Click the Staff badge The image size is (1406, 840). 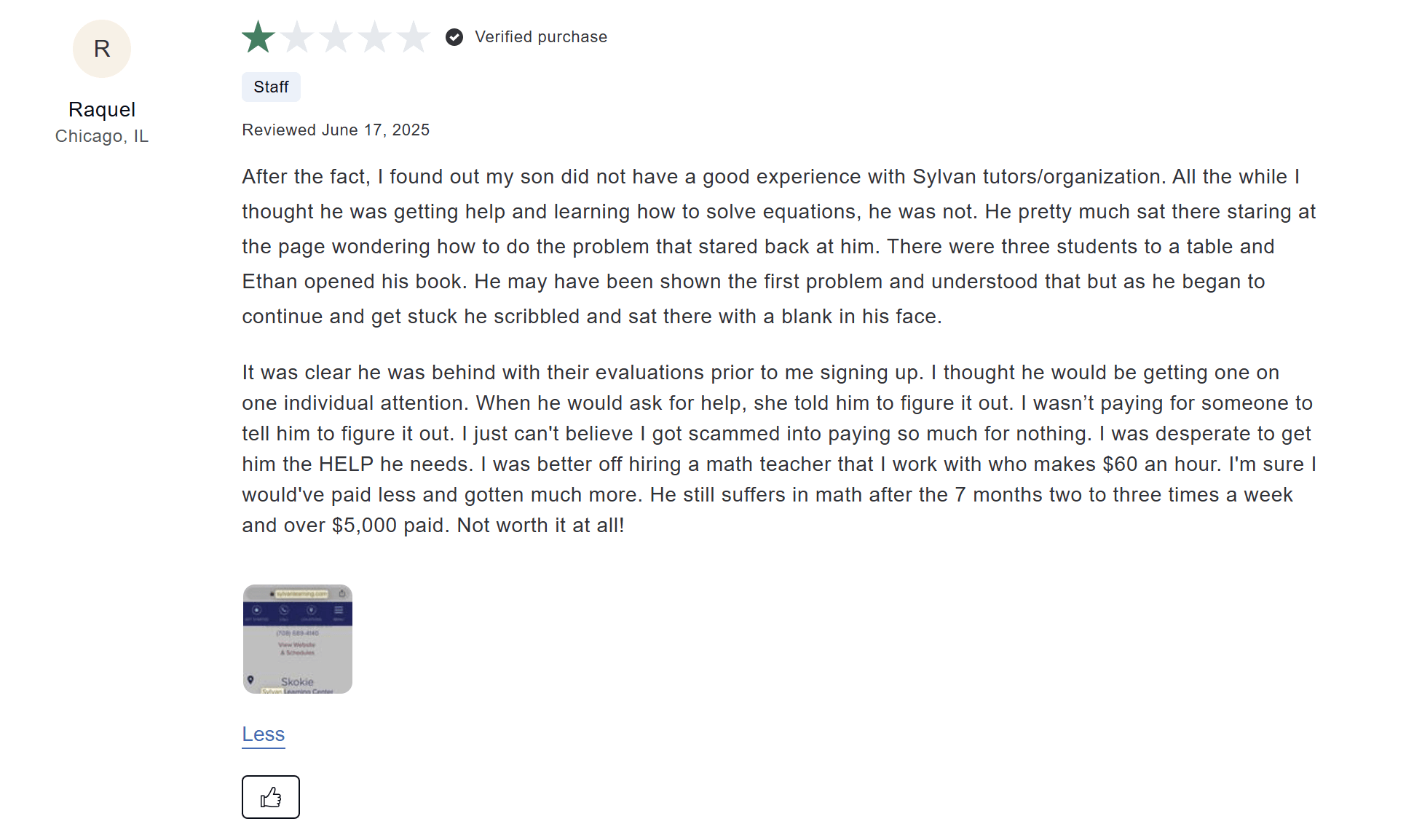[x=270, y=87]
